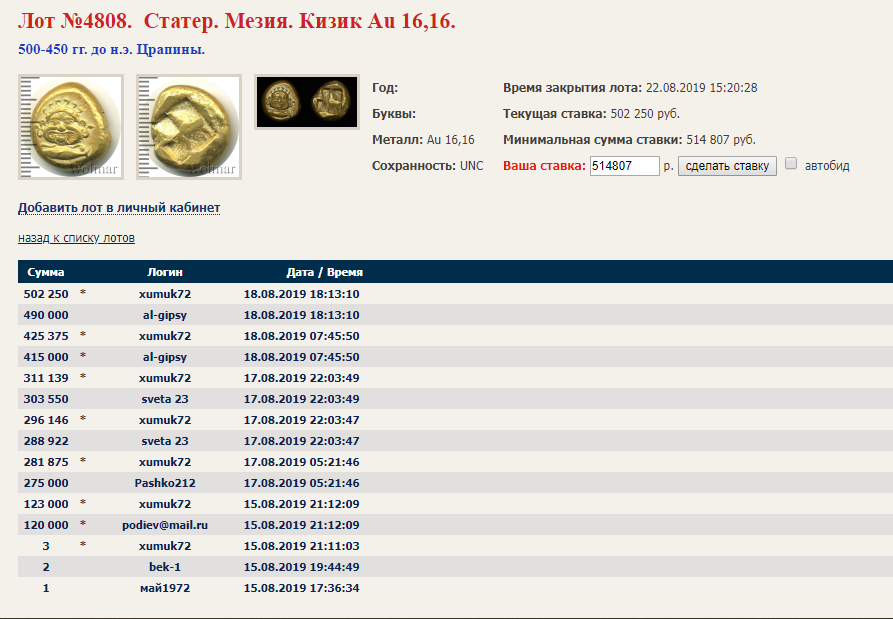Click the 123 000 bid amount

click(46, 504)
